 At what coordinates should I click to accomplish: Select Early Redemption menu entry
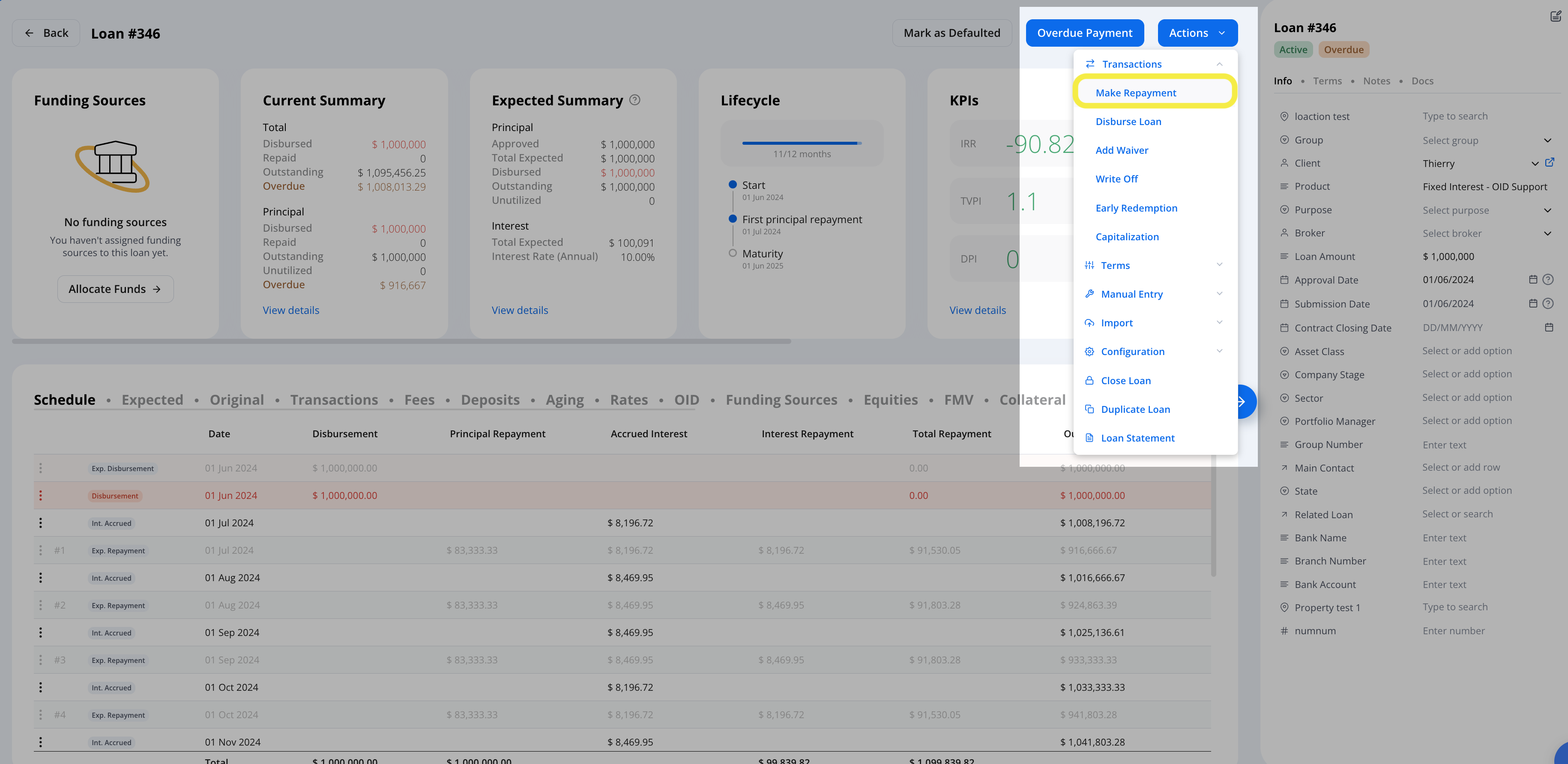pyautogui.click(x=1136, y=208)
